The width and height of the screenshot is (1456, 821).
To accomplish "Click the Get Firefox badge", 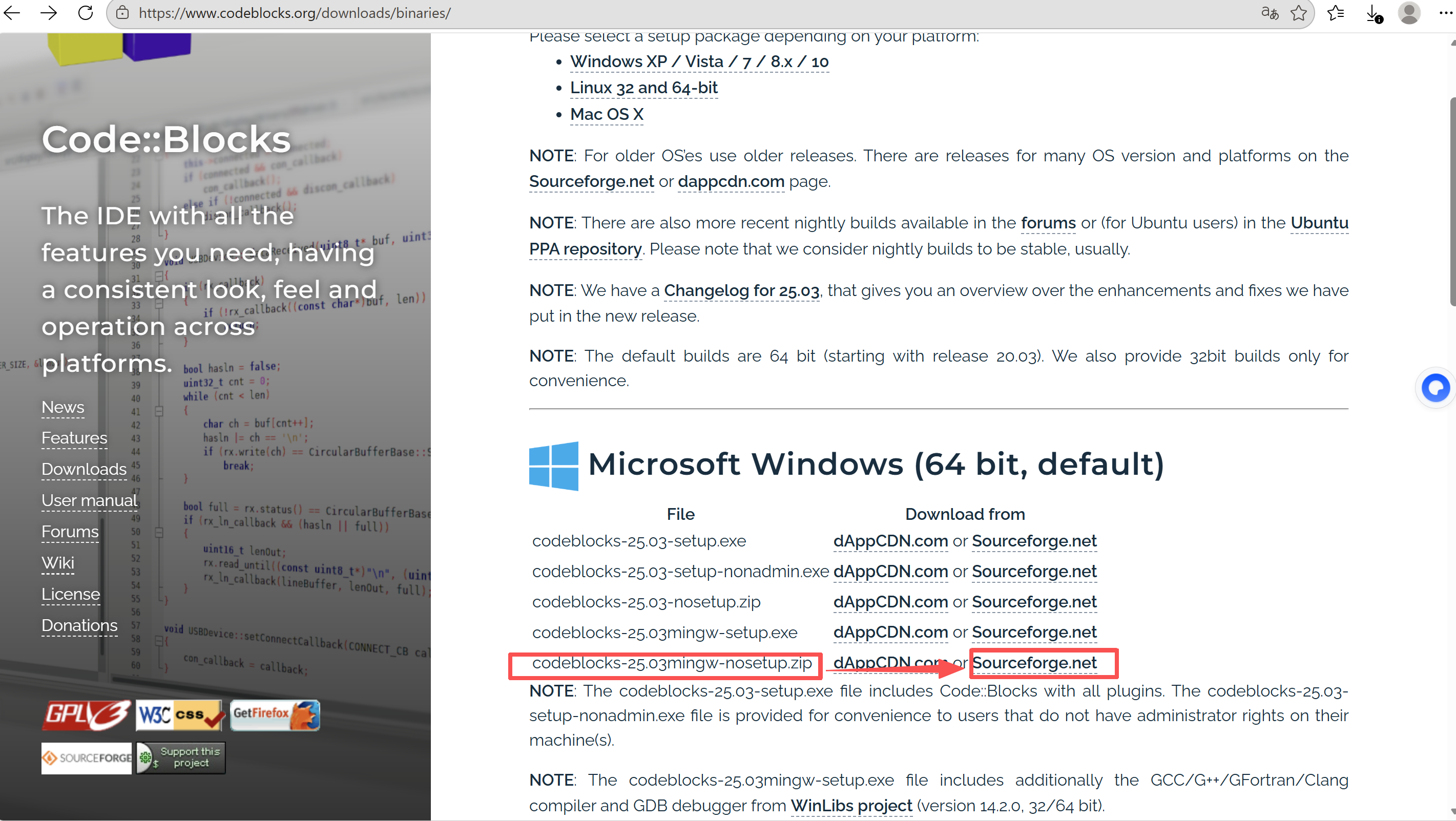I will tap(275, 715).
